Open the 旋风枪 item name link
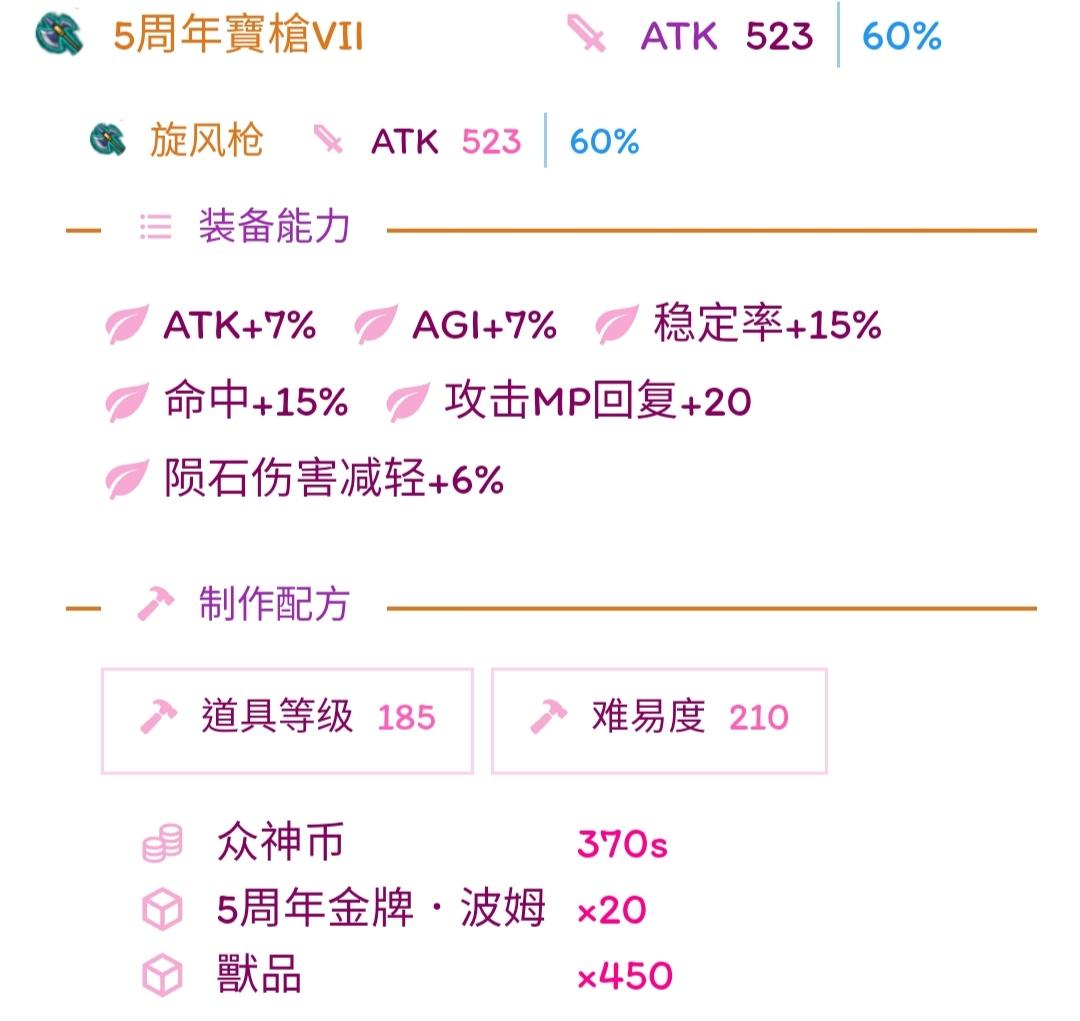 (207, 140)
